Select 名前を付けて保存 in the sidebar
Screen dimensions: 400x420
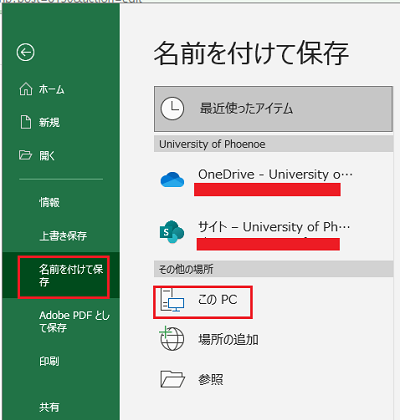coord(61,275)
